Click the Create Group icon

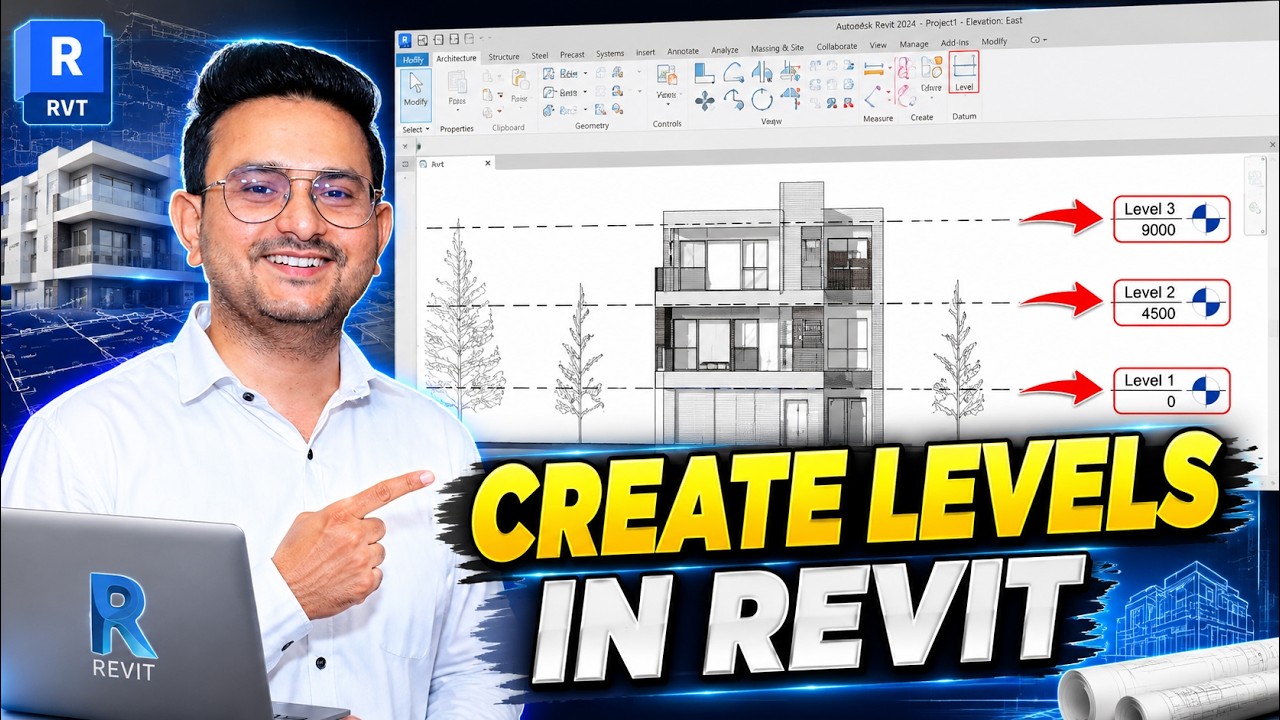[x=932, y=68]
